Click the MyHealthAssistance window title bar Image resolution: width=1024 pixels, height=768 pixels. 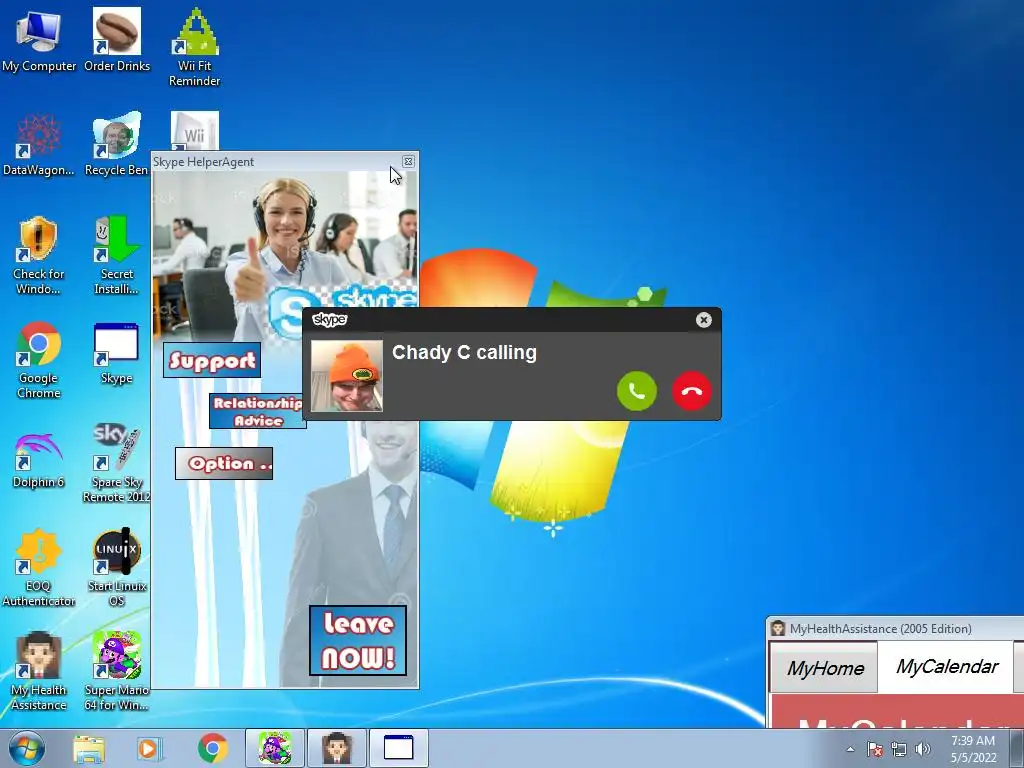coord(896,628)
